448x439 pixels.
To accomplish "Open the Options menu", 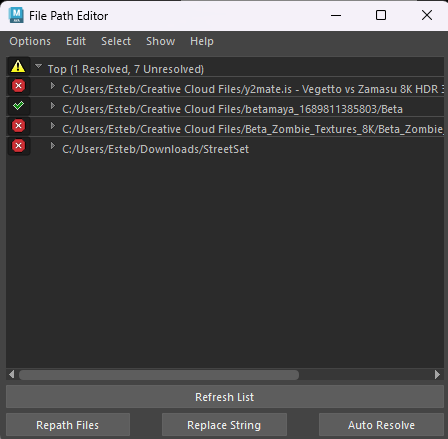I will click(30, 41).
